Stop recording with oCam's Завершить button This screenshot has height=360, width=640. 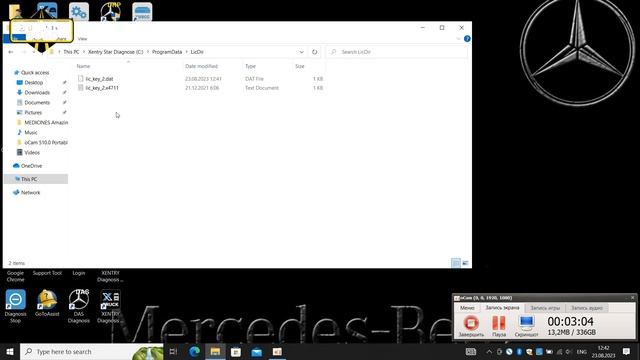pyautogui.click(x=471, y=326)
